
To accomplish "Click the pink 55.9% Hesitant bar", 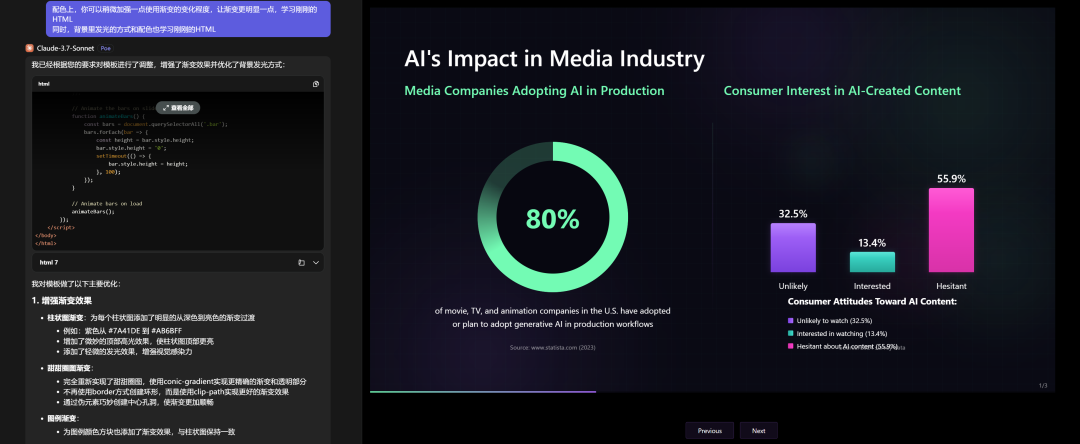I will pyautogui.click(x=951, y=230).
